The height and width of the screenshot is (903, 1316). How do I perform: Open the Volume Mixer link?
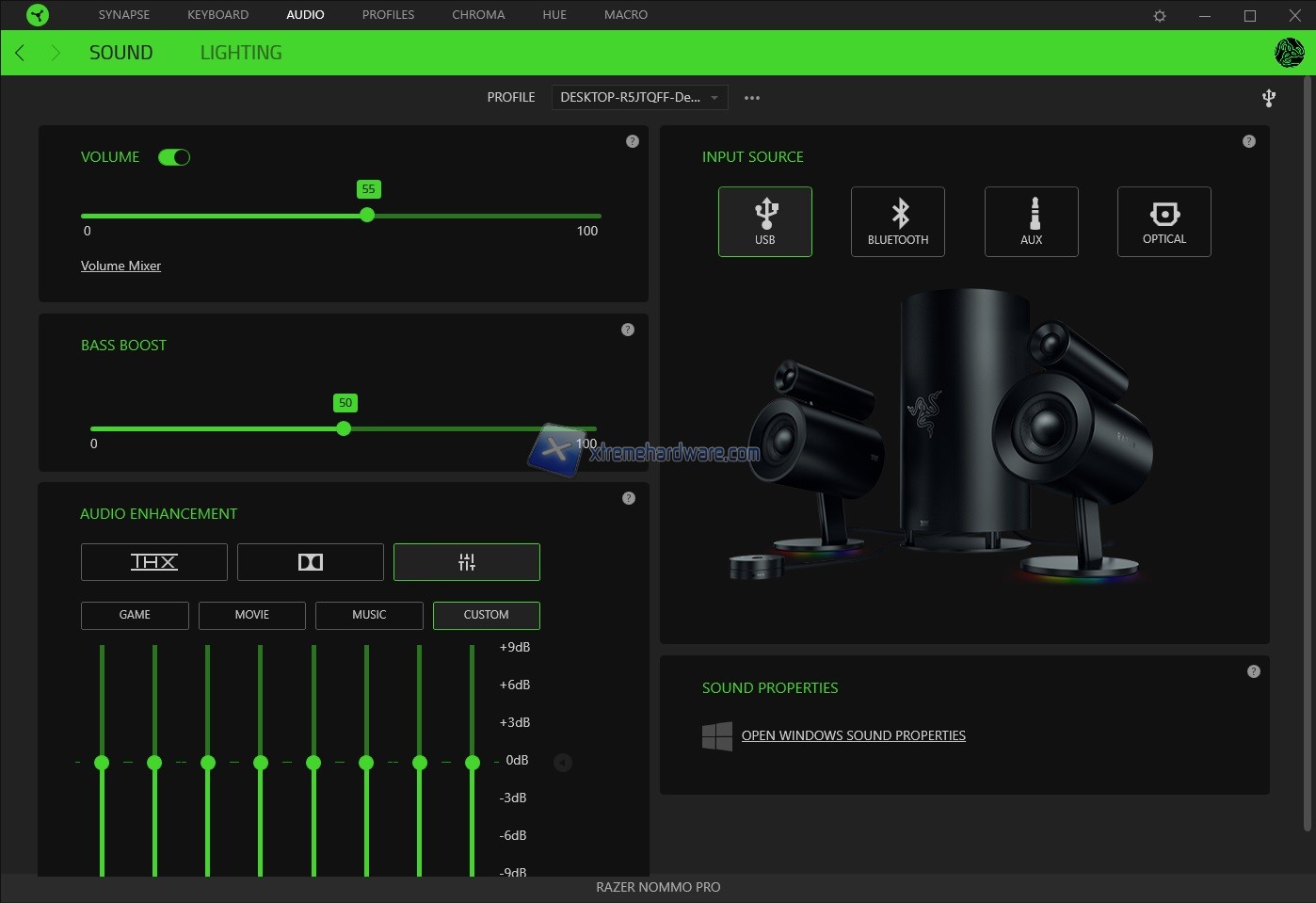tap(120, 266)
